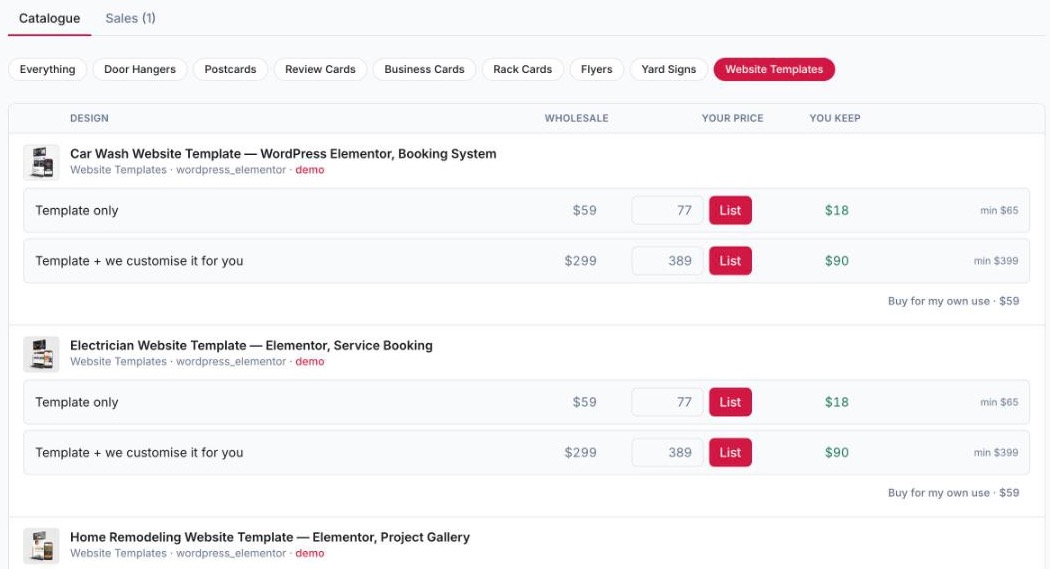
Task: Filter catalogue by Rack Cards
Action: coord(523,69)
